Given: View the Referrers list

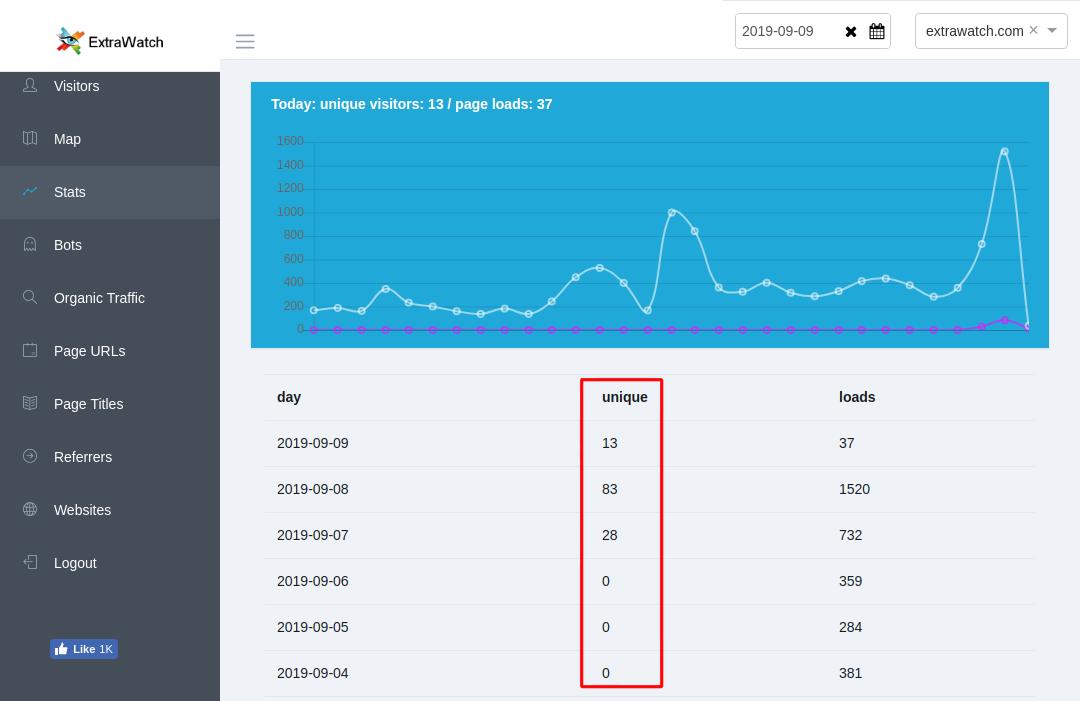Looking at the screenshot, I should click(83, 457).
